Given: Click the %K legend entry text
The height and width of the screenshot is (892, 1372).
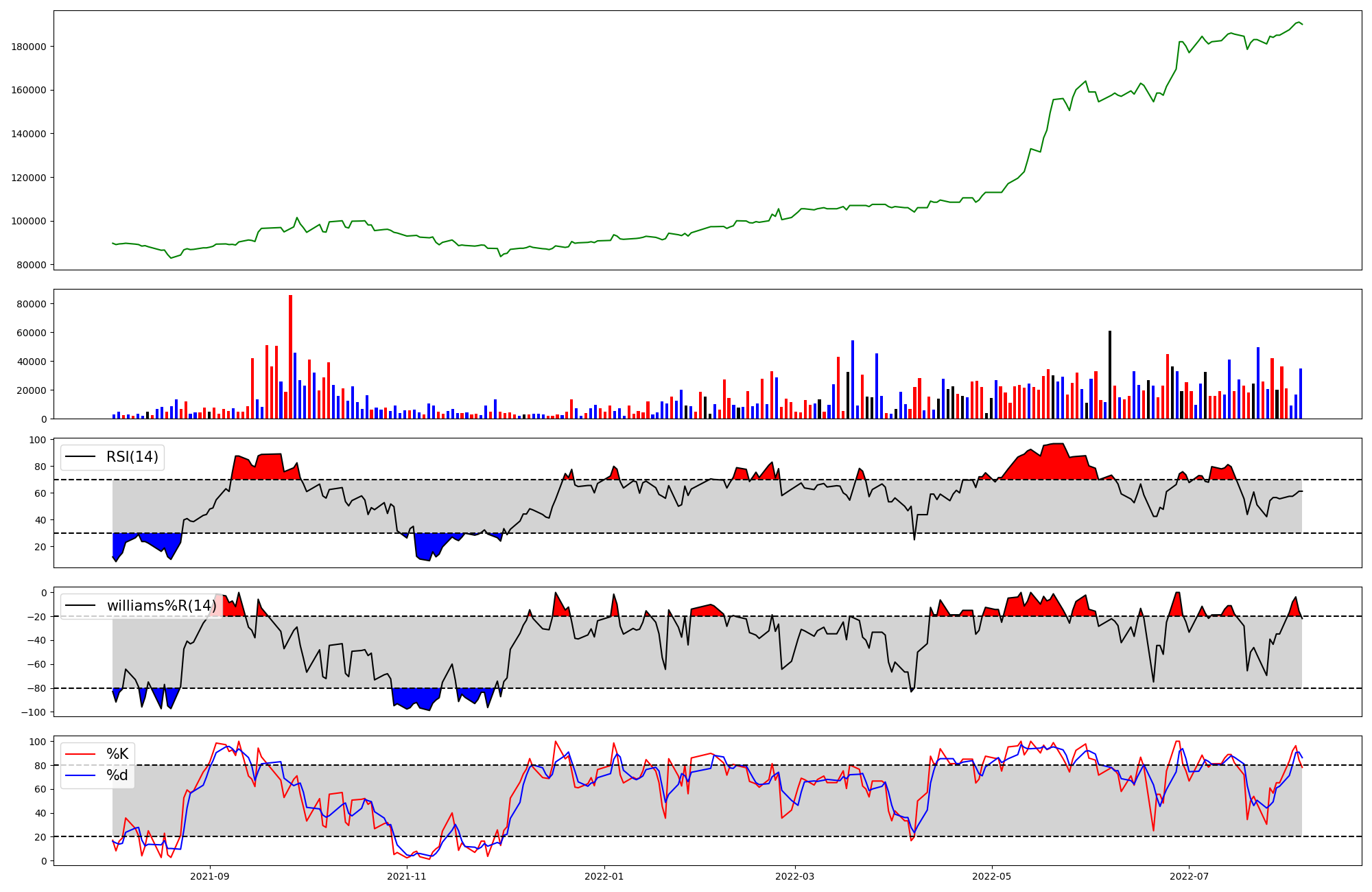Looking at the screenshot, I should pyautogui.click(x=117, y=754).
